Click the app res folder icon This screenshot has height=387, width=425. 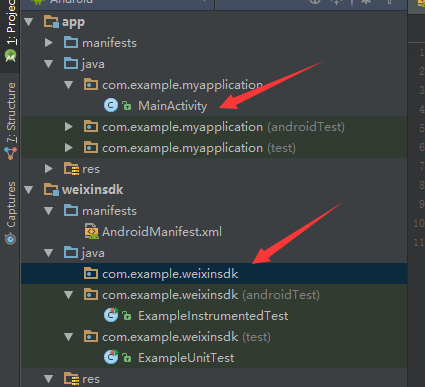point(71,169)
